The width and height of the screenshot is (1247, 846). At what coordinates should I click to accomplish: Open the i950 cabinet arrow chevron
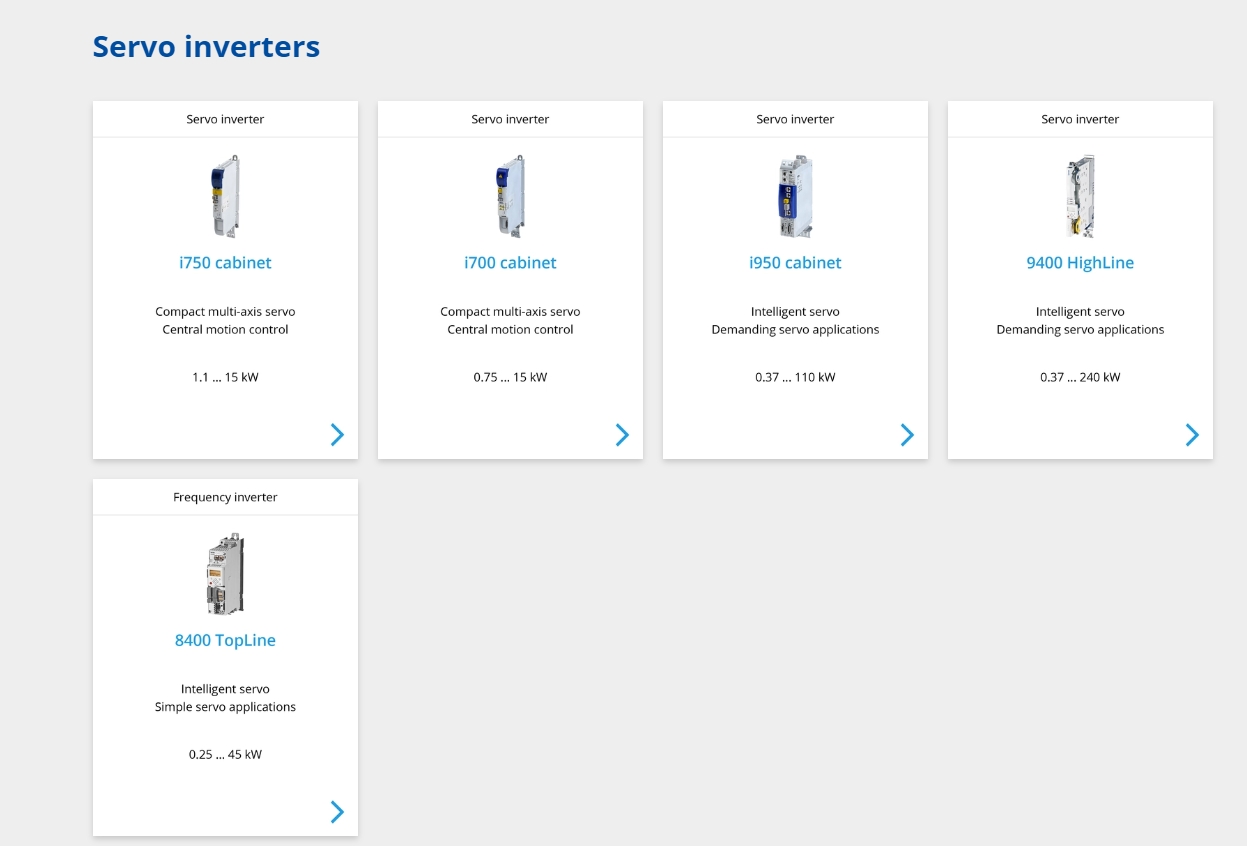pyautogui.click(x=907, y=434)
